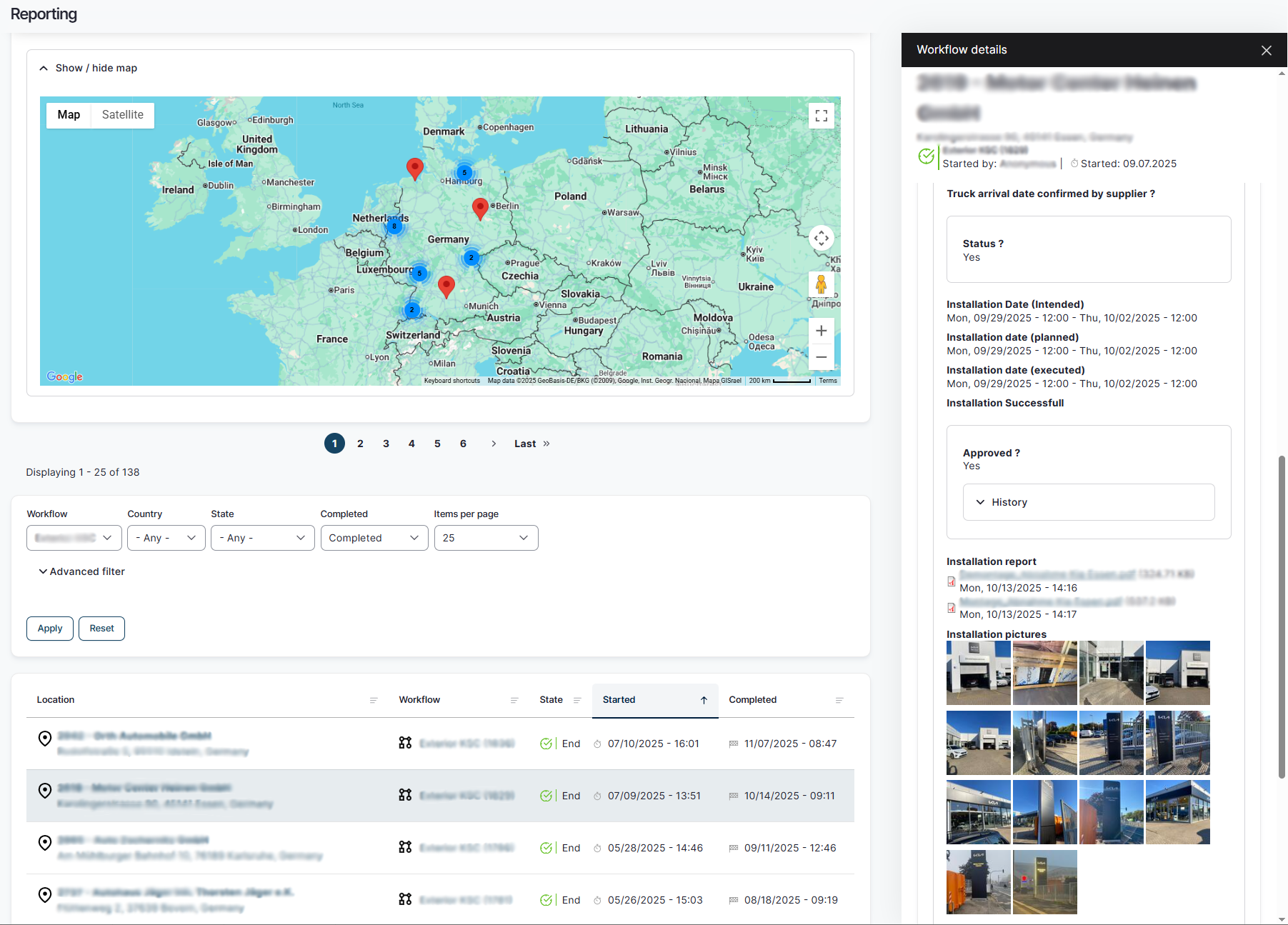Click the first installation report PDF icon
This screenshot has width=1288, height=925.
(x=951, y=581)
